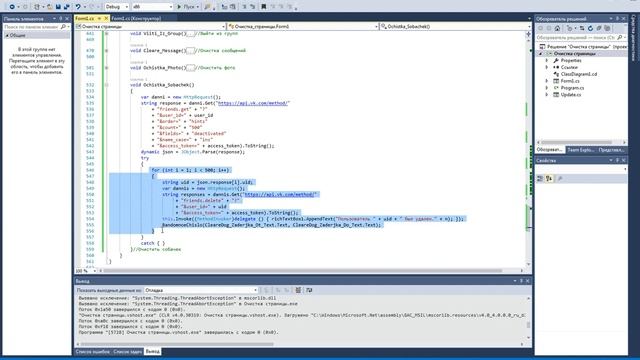The width and height of the screenshot is (640, 360).
Task: Click the Navigate Backward toolbar icon
Action: (12, 7)
